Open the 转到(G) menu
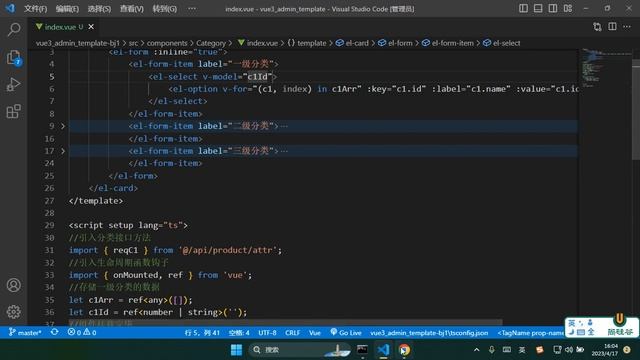The width and height of the screenshot is (640, 360). [x=164, y=9]
